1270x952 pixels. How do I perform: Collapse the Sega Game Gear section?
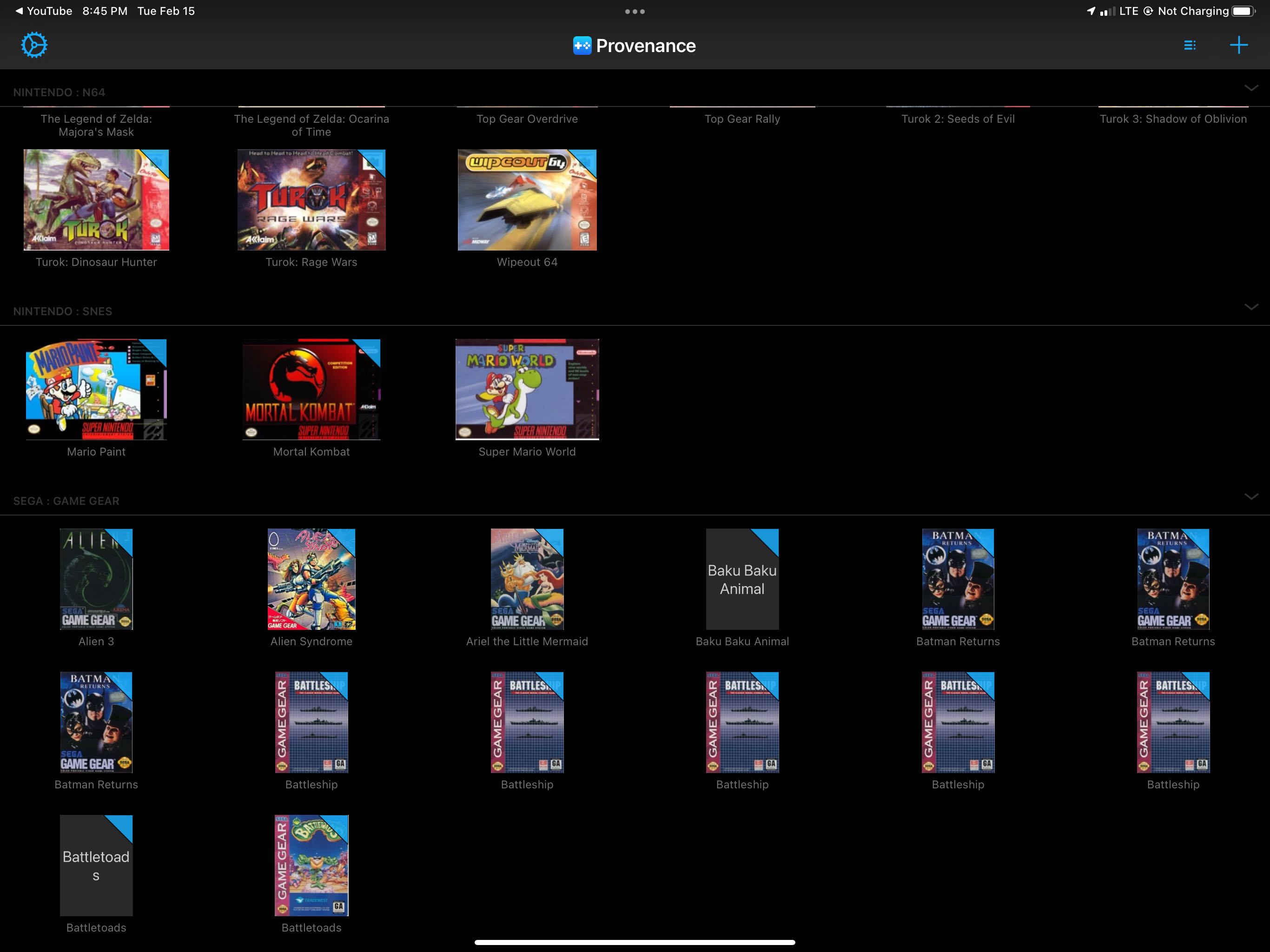click(x=1251, y=496)
